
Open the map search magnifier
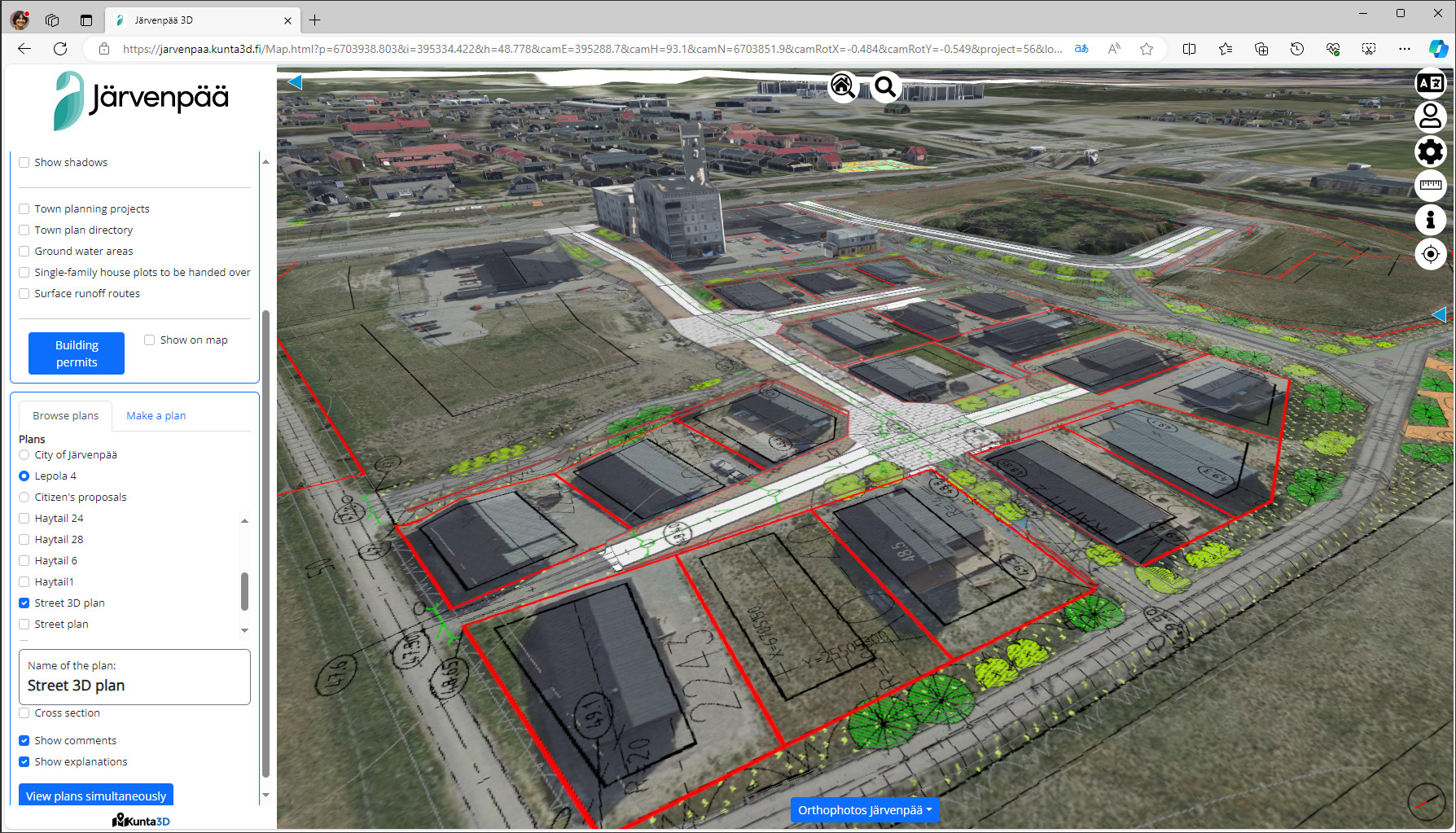(x=885, y=85)
